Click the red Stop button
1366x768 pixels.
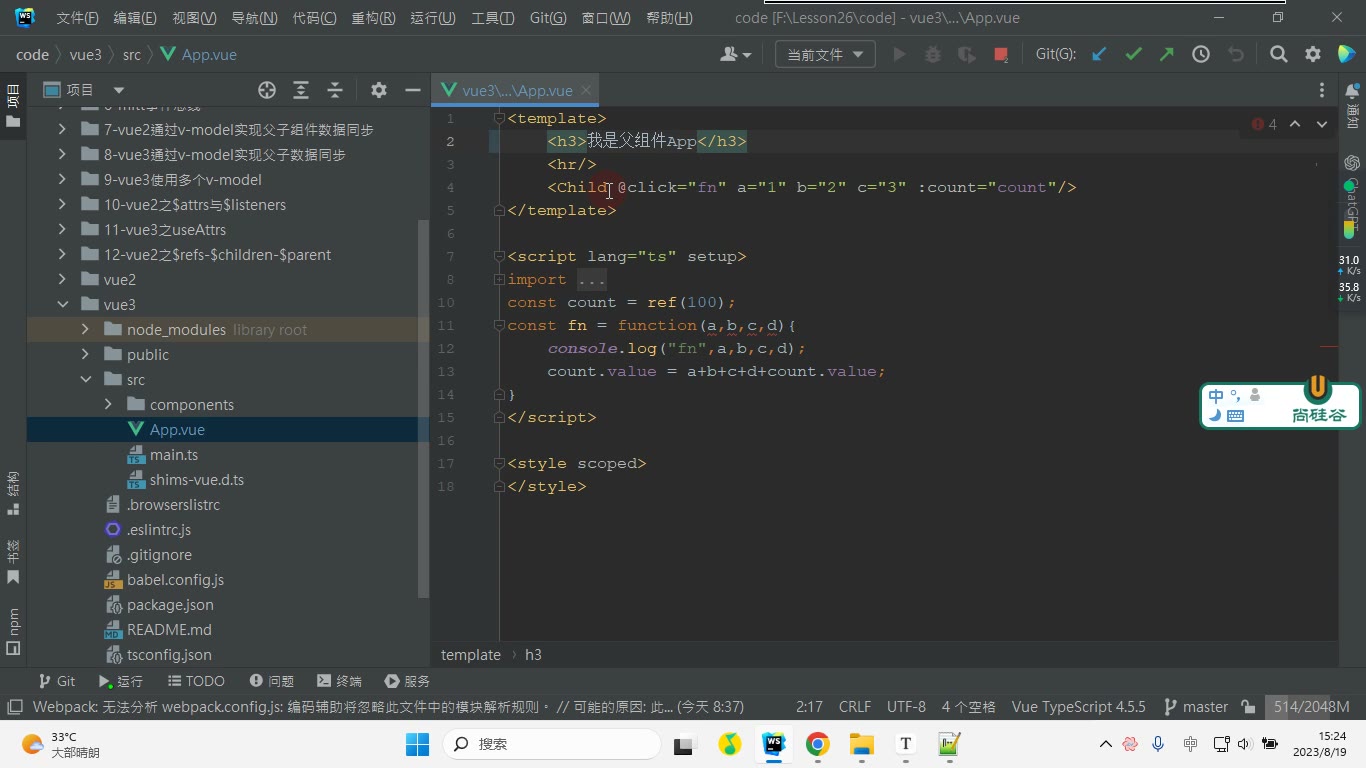pos(1001,55)
